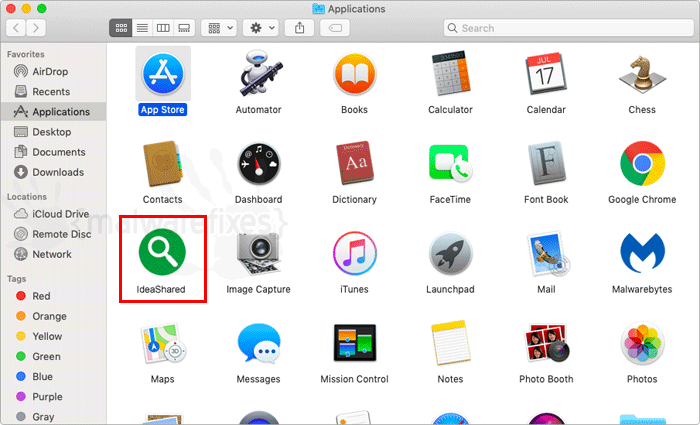Click the Font Book icon
700x425 pixels.
[x=546, y=164]
